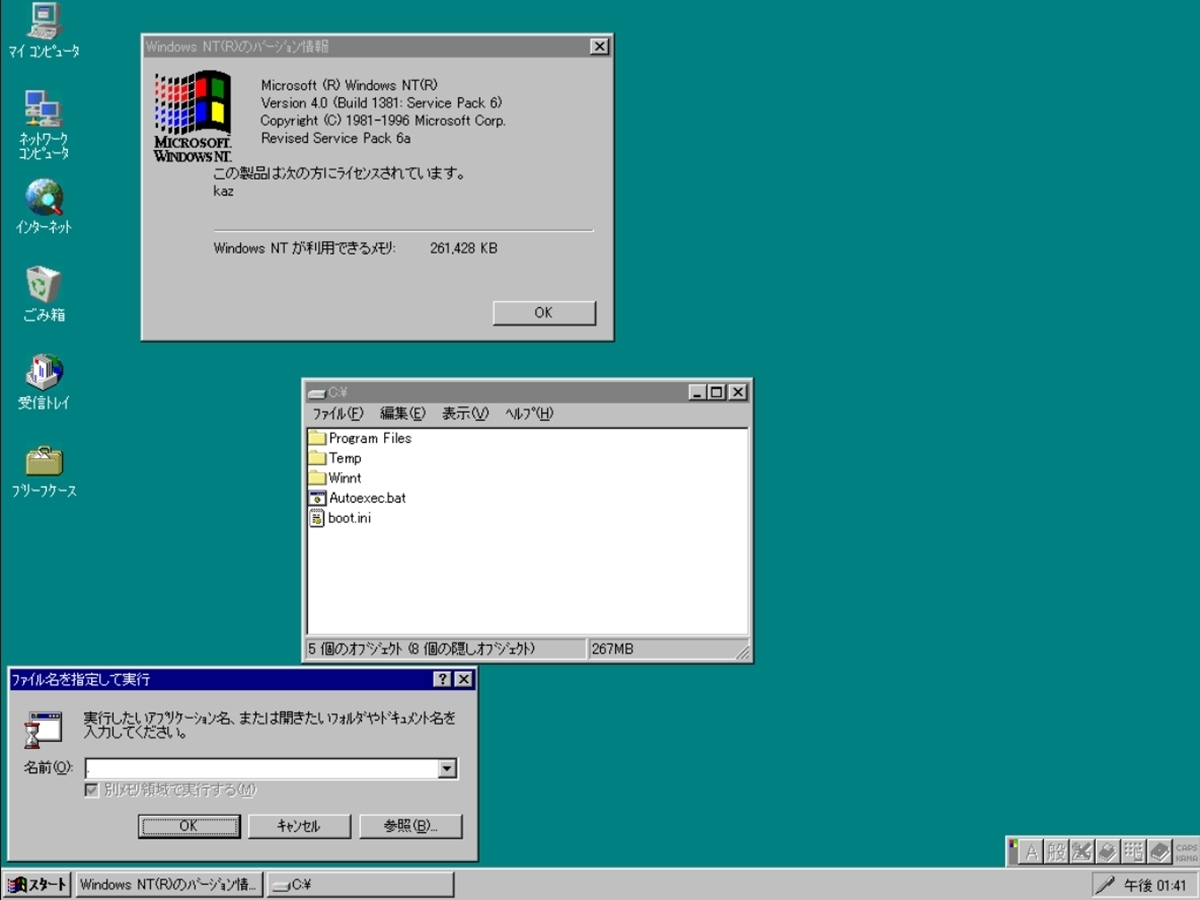Click the 'Autoexec.bat' file name
The height and width of the screenshot is (900, 1200).
click(367, 498)
